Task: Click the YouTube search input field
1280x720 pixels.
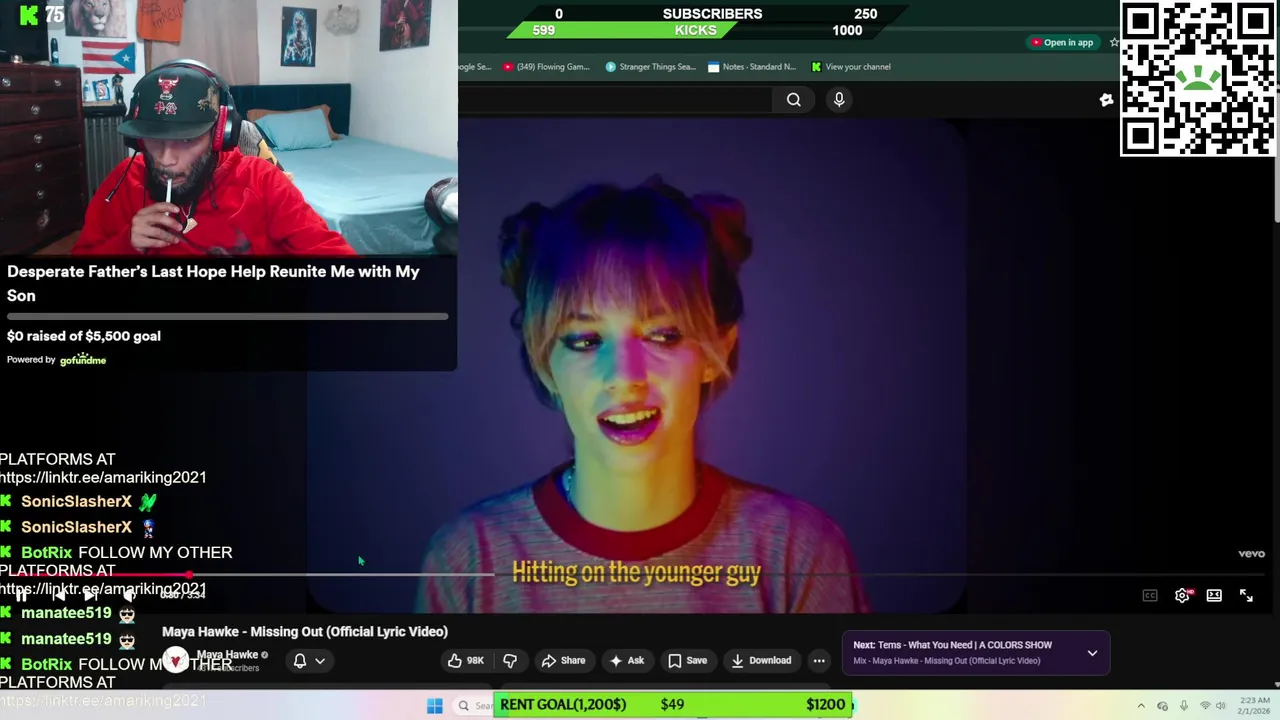Action: (615, 99)
